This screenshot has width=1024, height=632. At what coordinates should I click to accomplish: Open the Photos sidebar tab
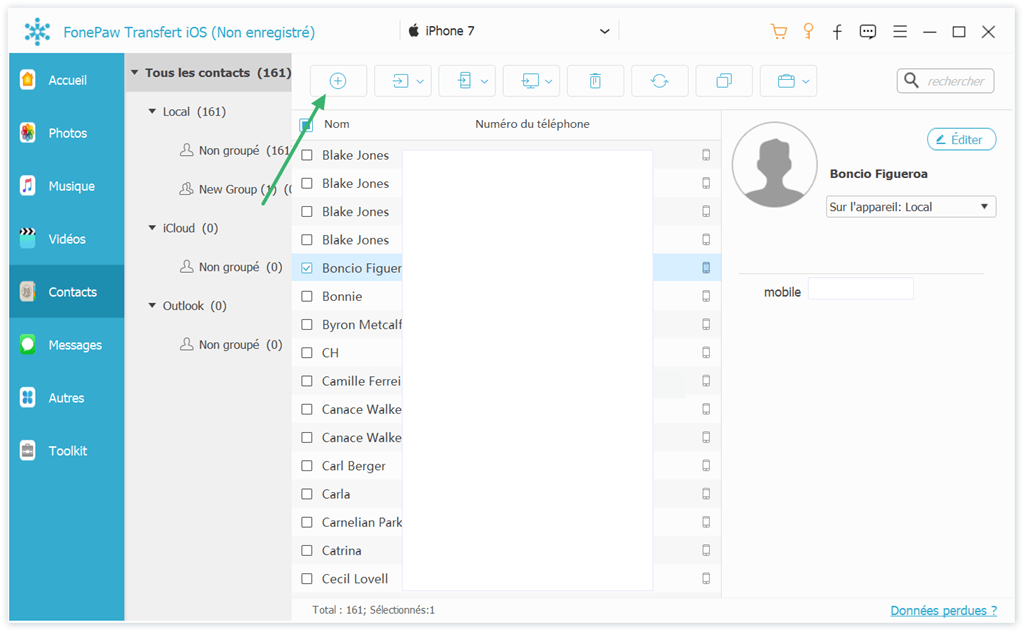coord(67,133)
